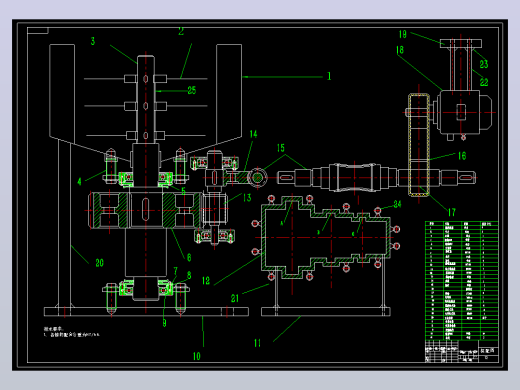Click callout number 12 label
Viewport: 520px width, 390px height.
tap(206, 281)
